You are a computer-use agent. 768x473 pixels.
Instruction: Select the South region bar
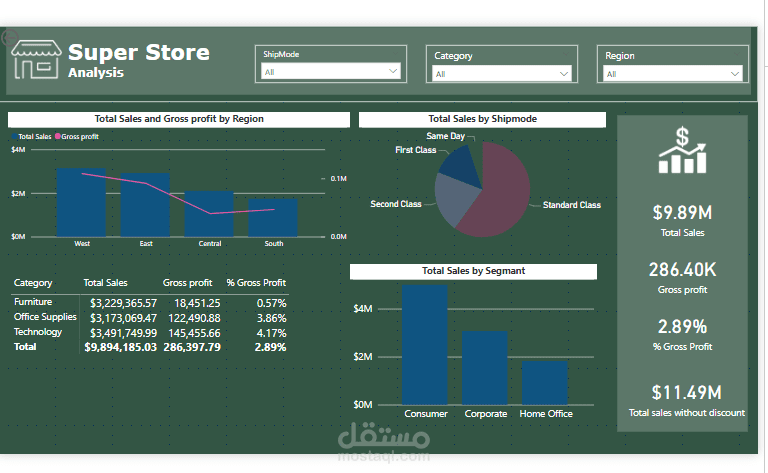(x=273, y=217)
